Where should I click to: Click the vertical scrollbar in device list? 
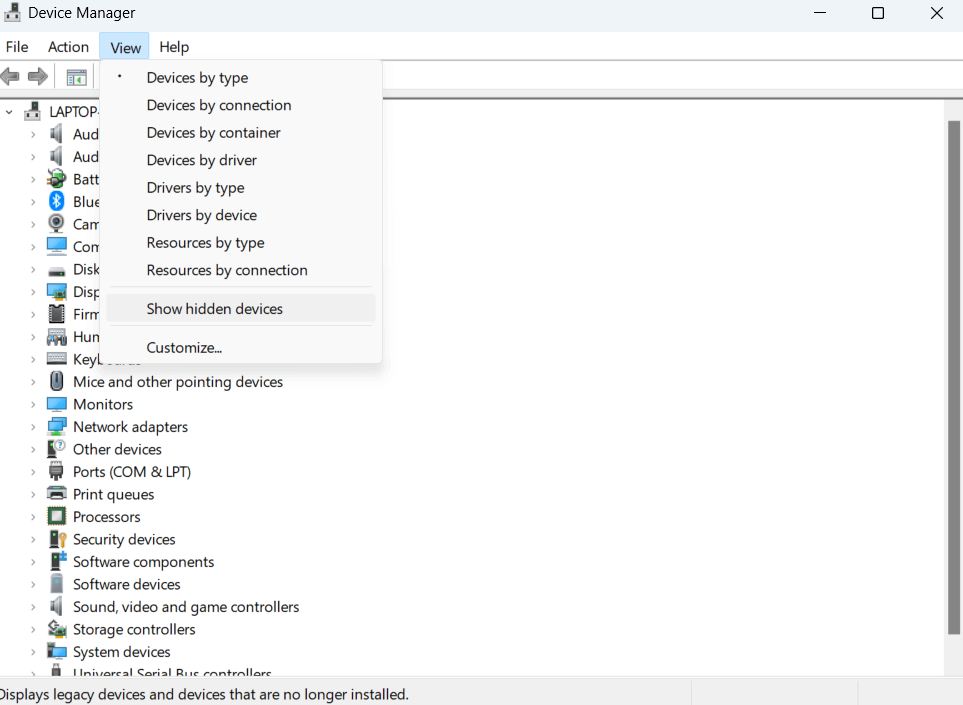[953, 380]
